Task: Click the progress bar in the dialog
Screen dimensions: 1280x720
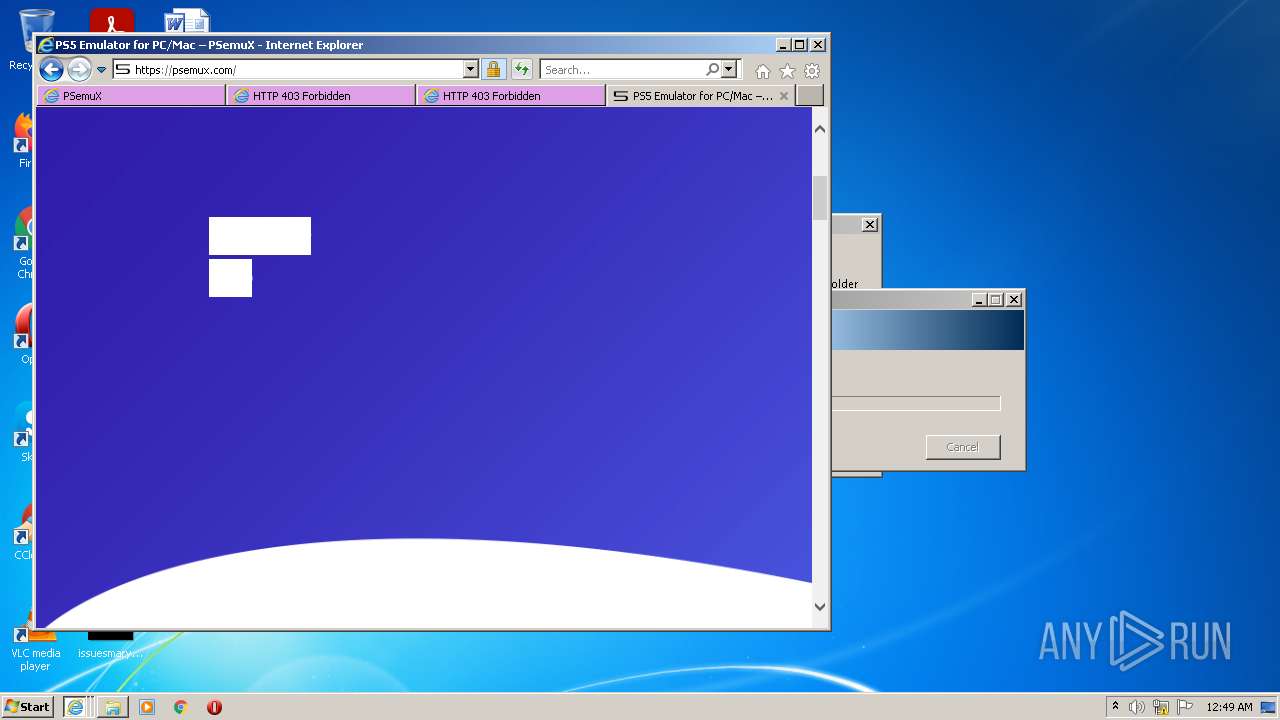Action: [916, 403]
